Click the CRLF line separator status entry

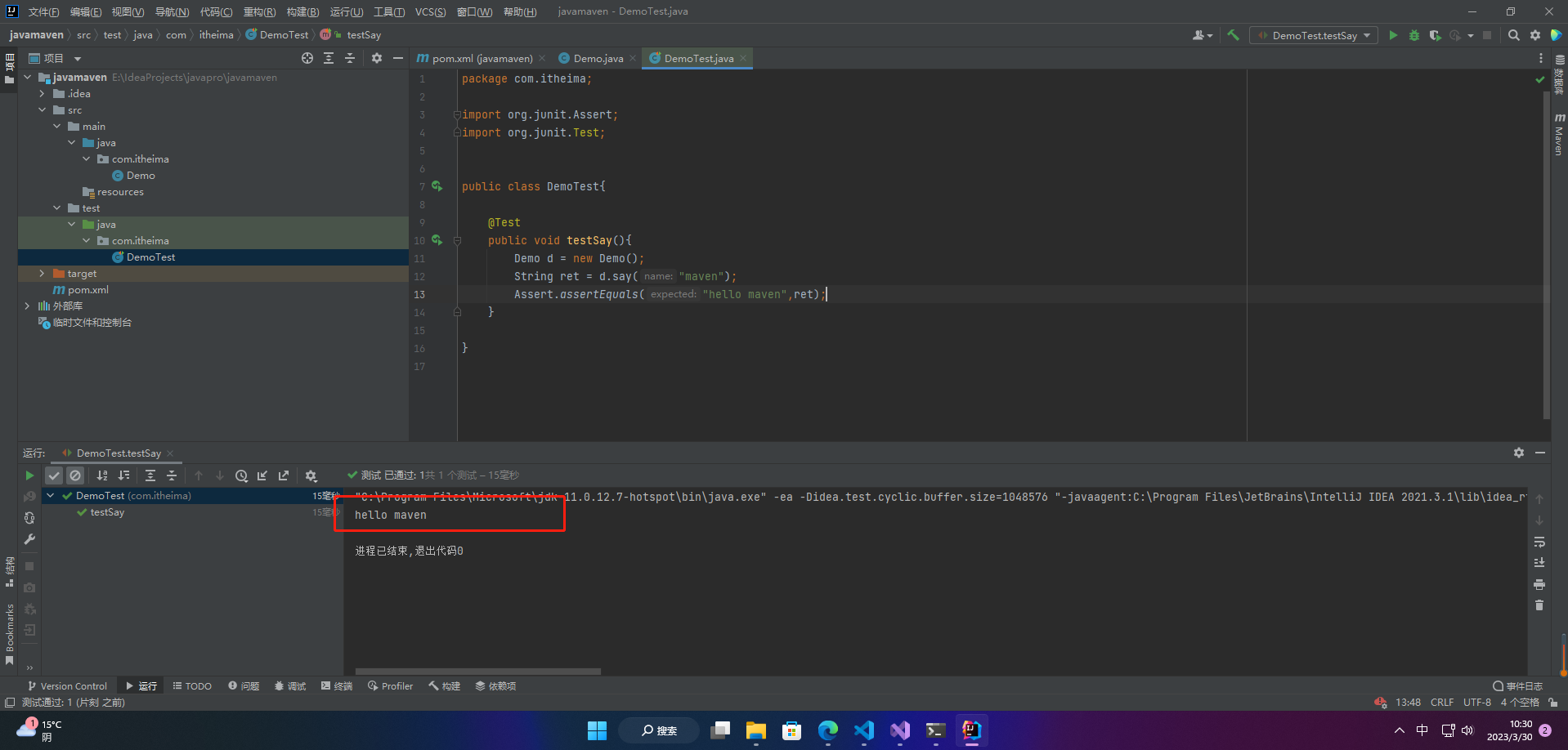[1442, 703]
